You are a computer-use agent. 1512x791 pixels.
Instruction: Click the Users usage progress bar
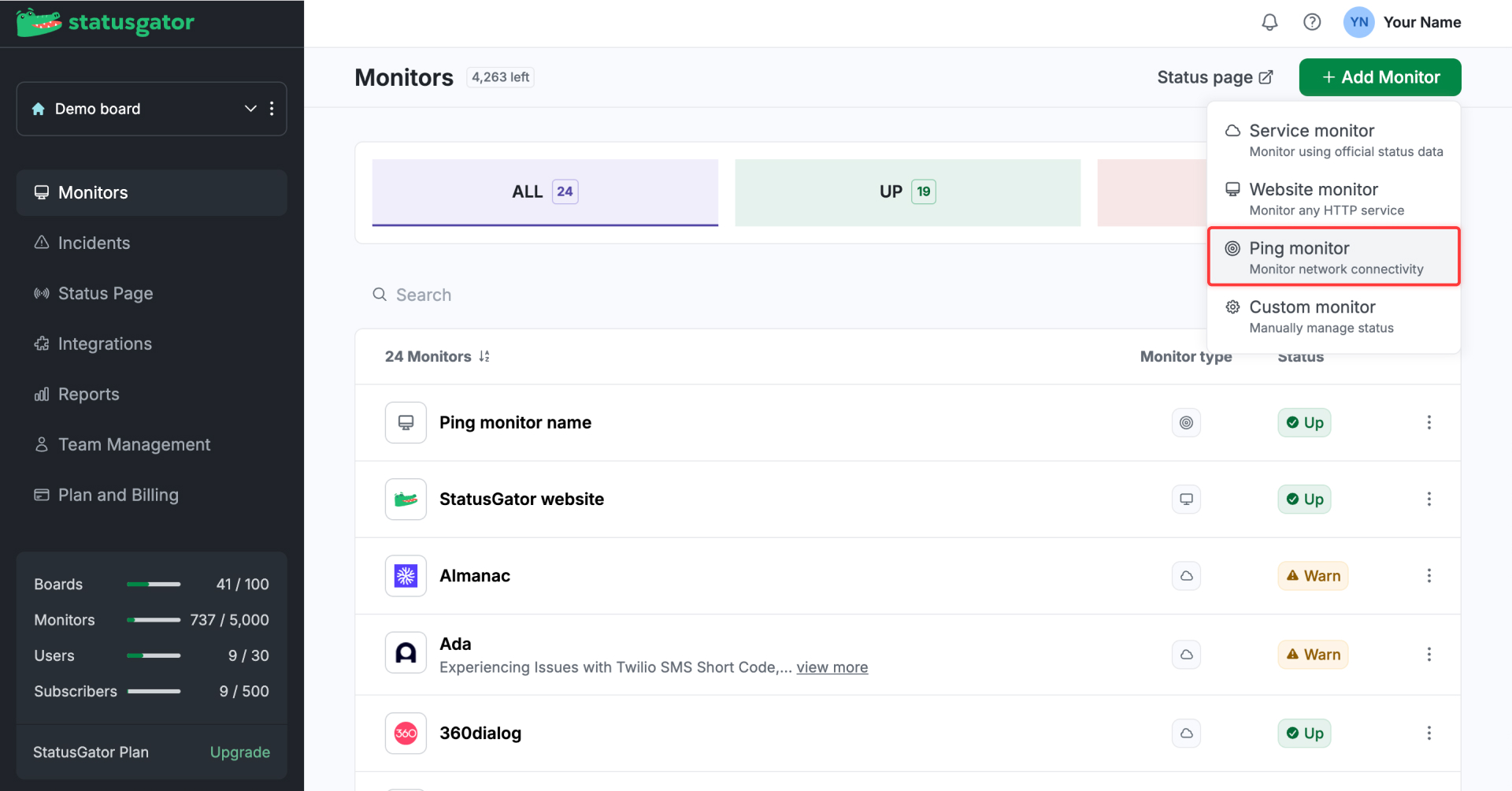[x=154, y=656]
